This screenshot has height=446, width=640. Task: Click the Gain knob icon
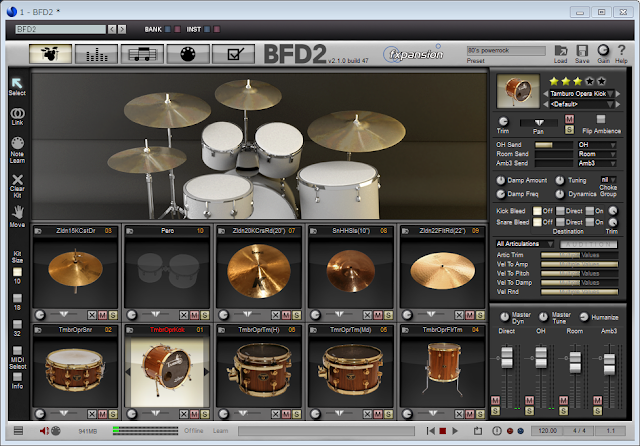603,51
